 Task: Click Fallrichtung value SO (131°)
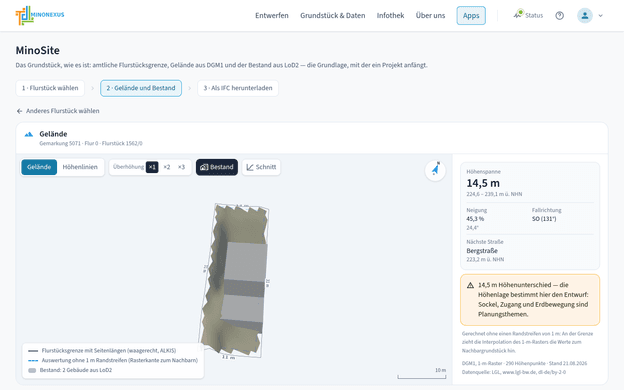tap(544, 219)
